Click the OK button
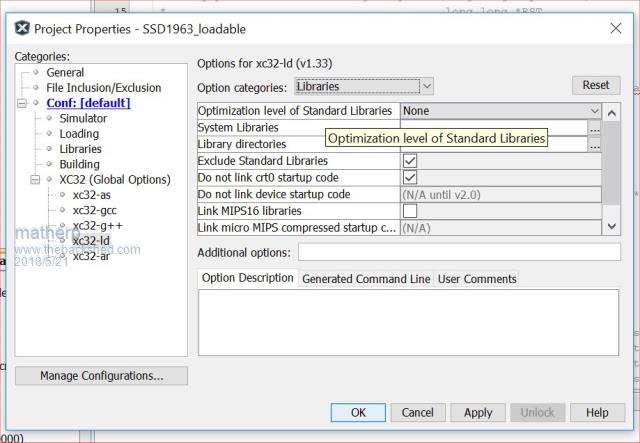 (358, 412)
